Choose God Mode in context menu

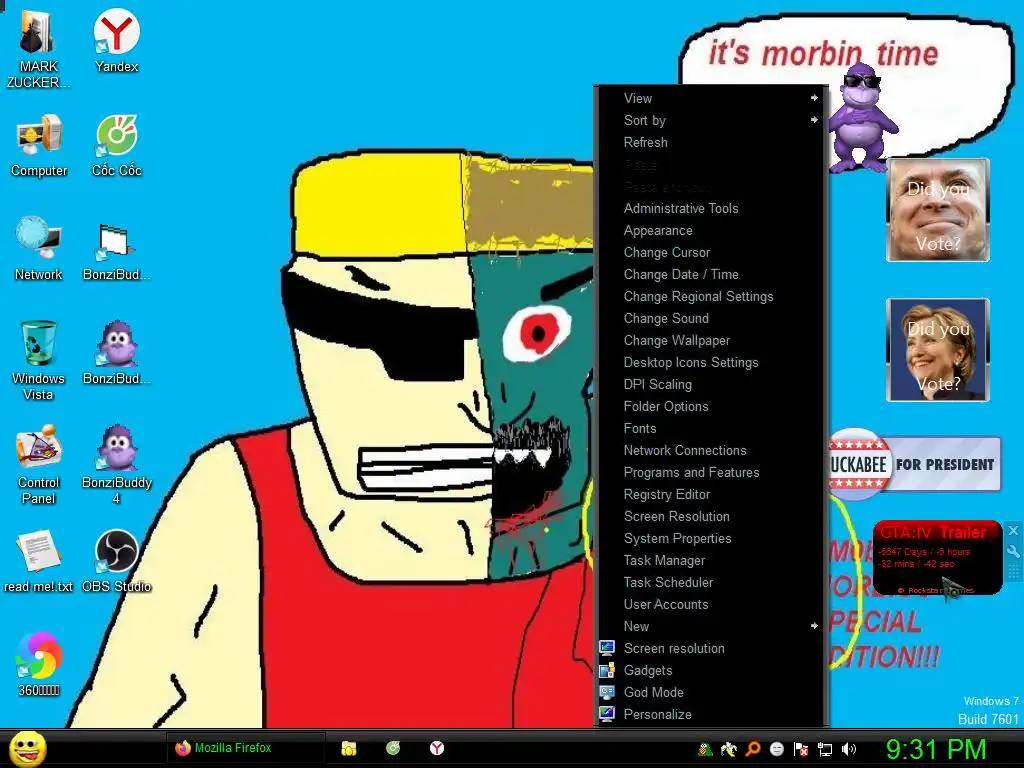(712, 692)
